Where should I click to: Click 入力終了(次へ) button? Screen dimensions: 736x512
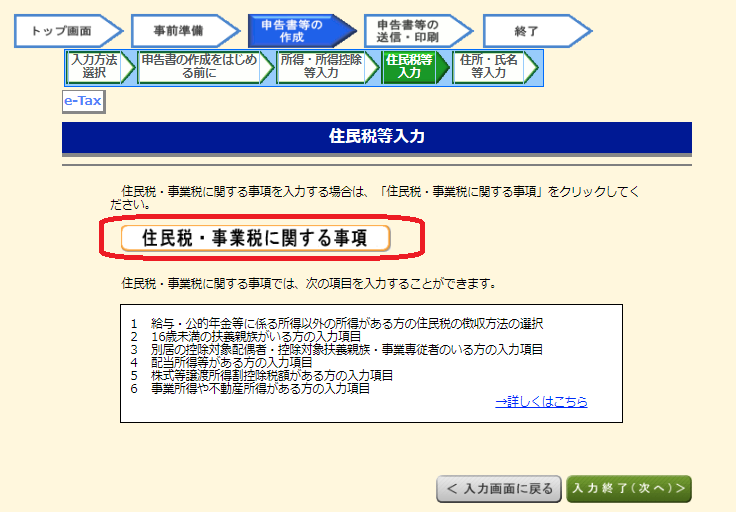click(629, 489)
